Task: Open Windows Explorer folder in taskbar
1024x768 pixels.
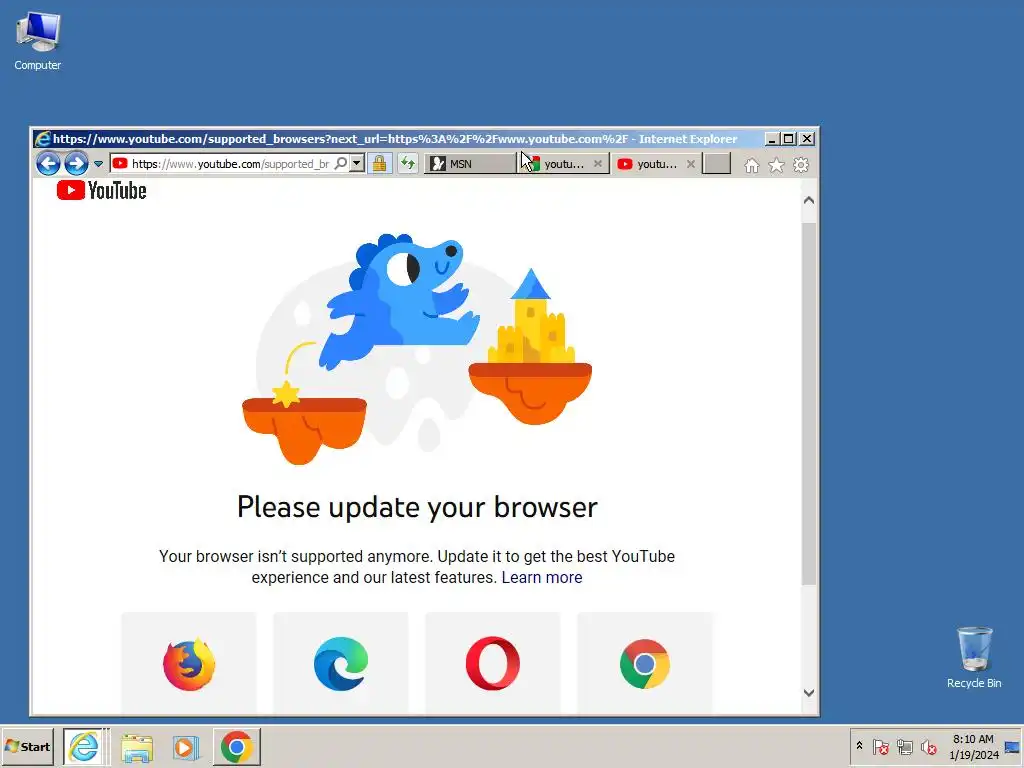Action: click(136, 747)
